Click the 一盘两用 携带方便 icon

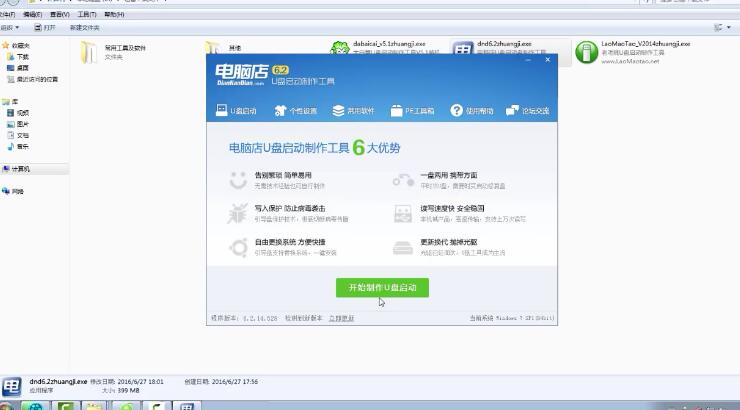click(403, 180)
